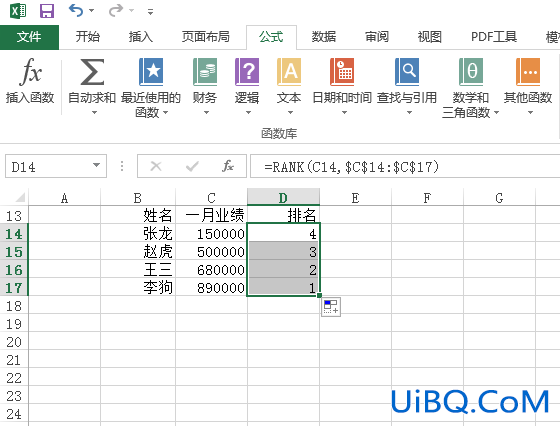Select column D header
This screenshot has height=426, width=560.
point(283,198)
